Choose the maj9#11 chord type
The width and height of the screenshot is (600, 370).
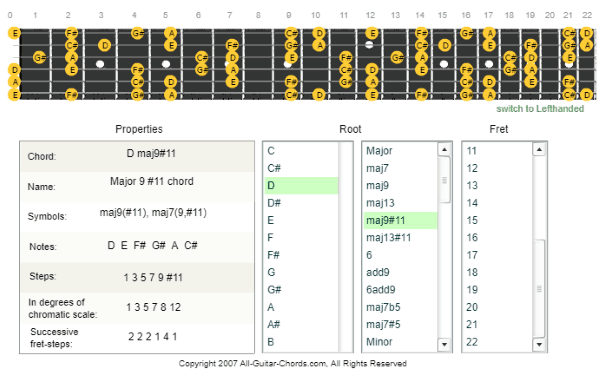[x=400, y=220]
